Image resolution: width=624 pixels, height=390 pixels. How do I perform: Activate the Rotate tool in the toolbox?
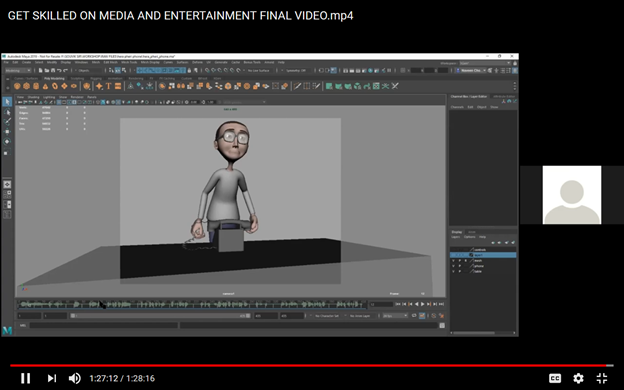(7, 142)
